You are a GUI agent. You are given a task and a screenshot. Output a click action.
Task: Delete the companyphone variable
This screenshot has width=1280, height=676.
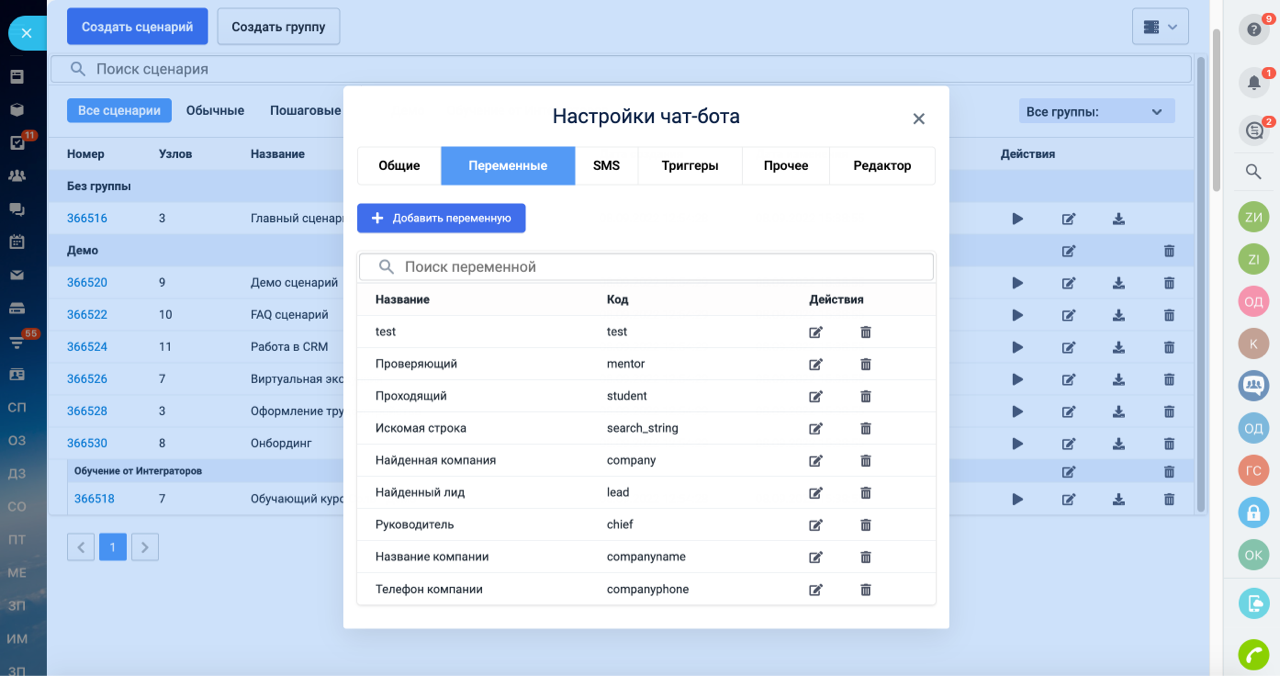pyautogui.click(x=866, y=590)
